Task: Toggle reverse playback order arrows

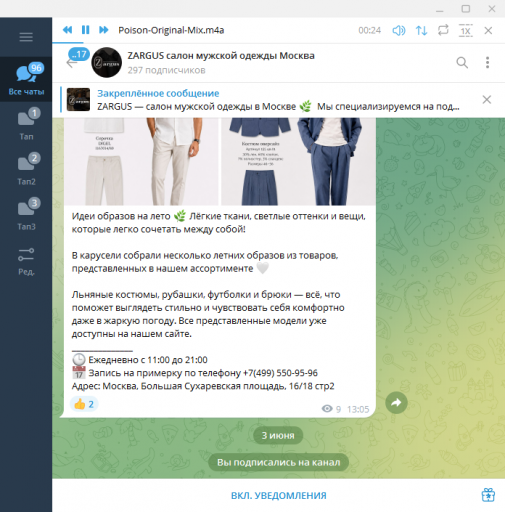Action: 421,31
